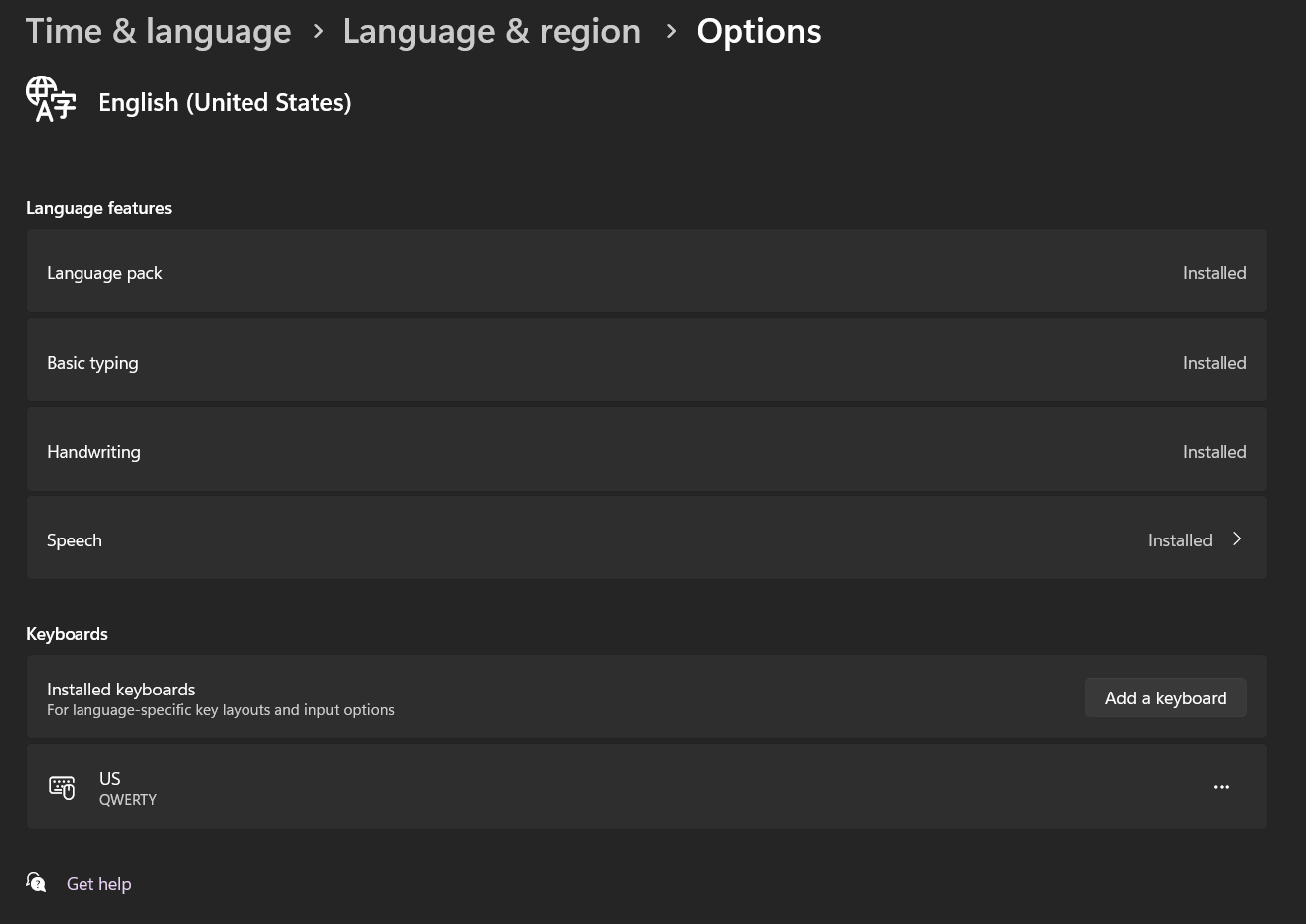This screenshot has height=924, width=1306.
Task: Open the Get help link
Action: click(x=98, y=884)
